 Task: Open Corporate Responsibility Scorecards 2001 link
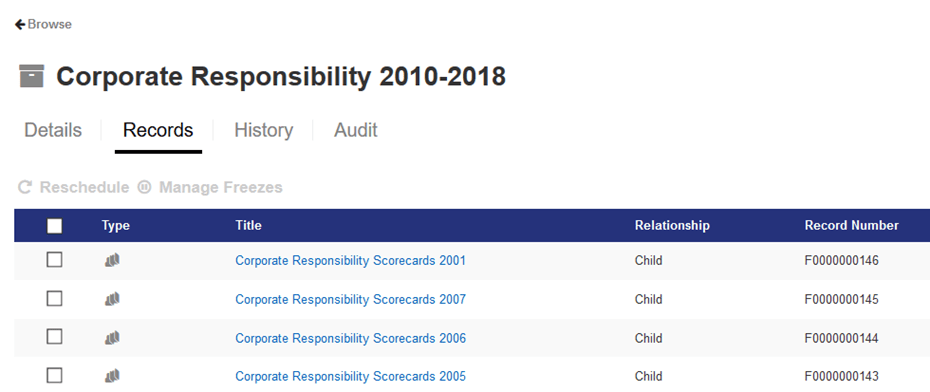coord(351,260)
